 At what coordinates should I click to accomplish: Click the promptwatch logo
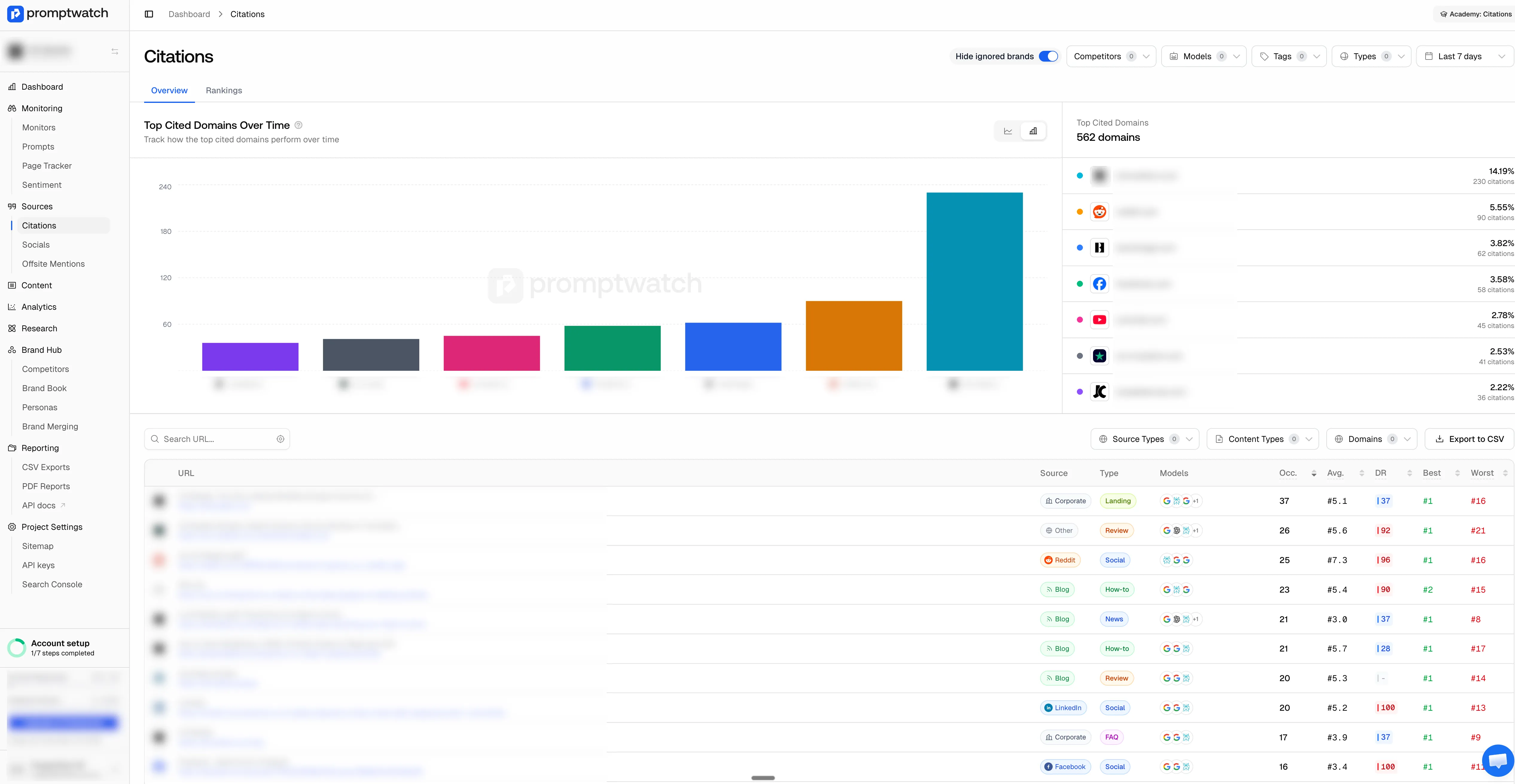[x=58, y=13]
